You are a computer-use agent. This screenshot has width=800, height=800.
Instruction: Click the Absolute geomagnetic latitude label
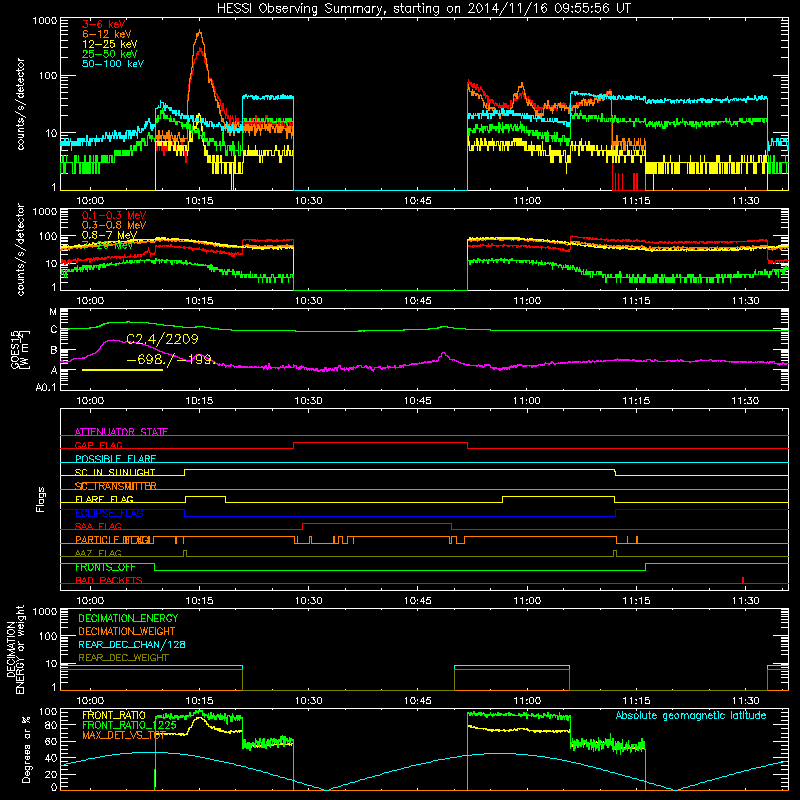pos(691,715)
